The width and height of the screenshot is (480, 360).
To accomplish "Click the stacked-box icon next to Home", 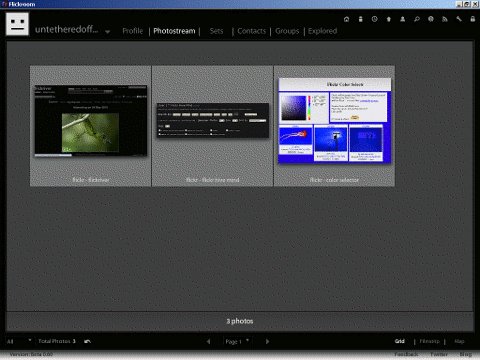I will 360,19.
